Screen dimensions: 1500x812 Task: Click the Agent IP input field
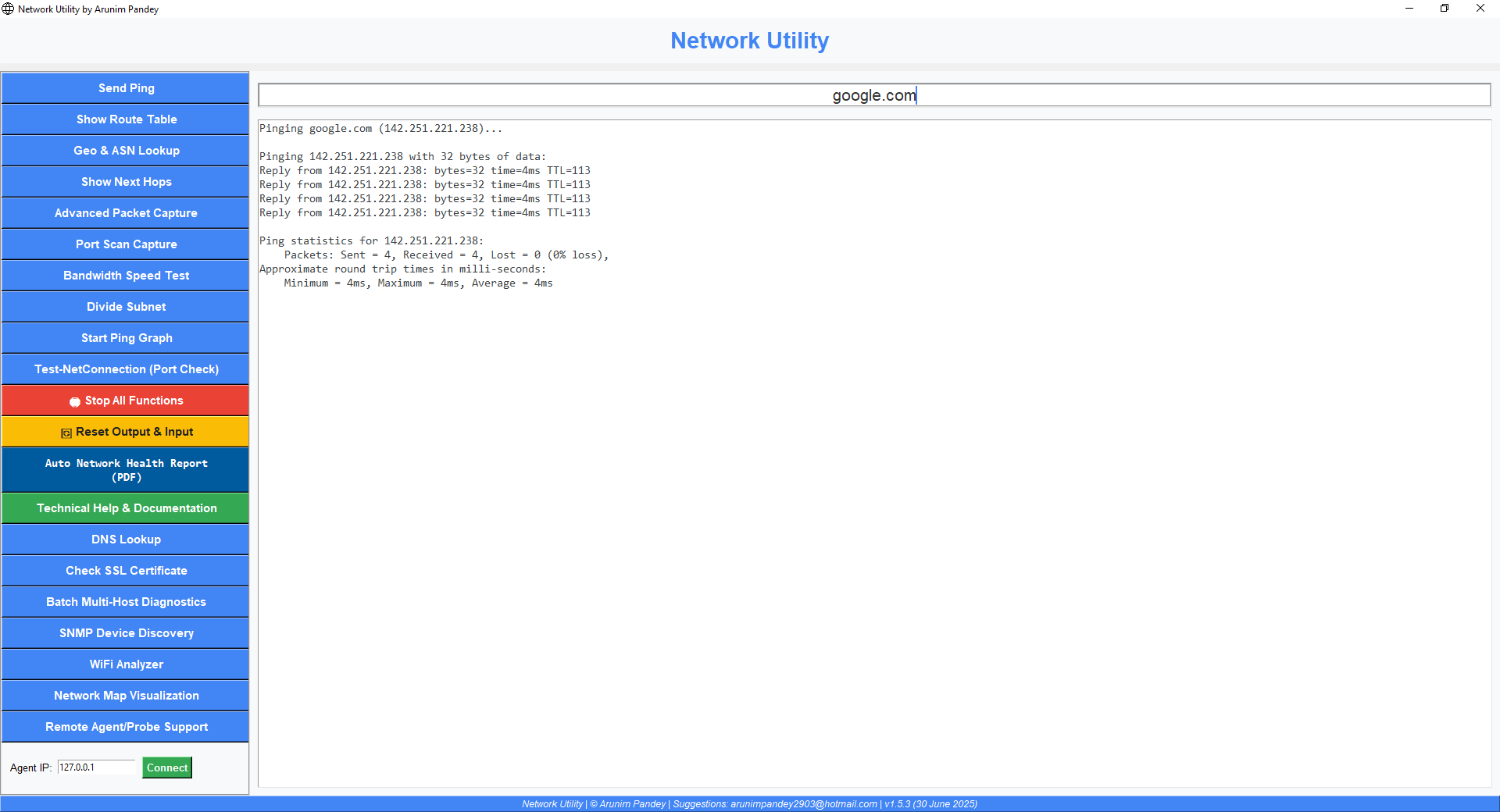pos(96,767)
